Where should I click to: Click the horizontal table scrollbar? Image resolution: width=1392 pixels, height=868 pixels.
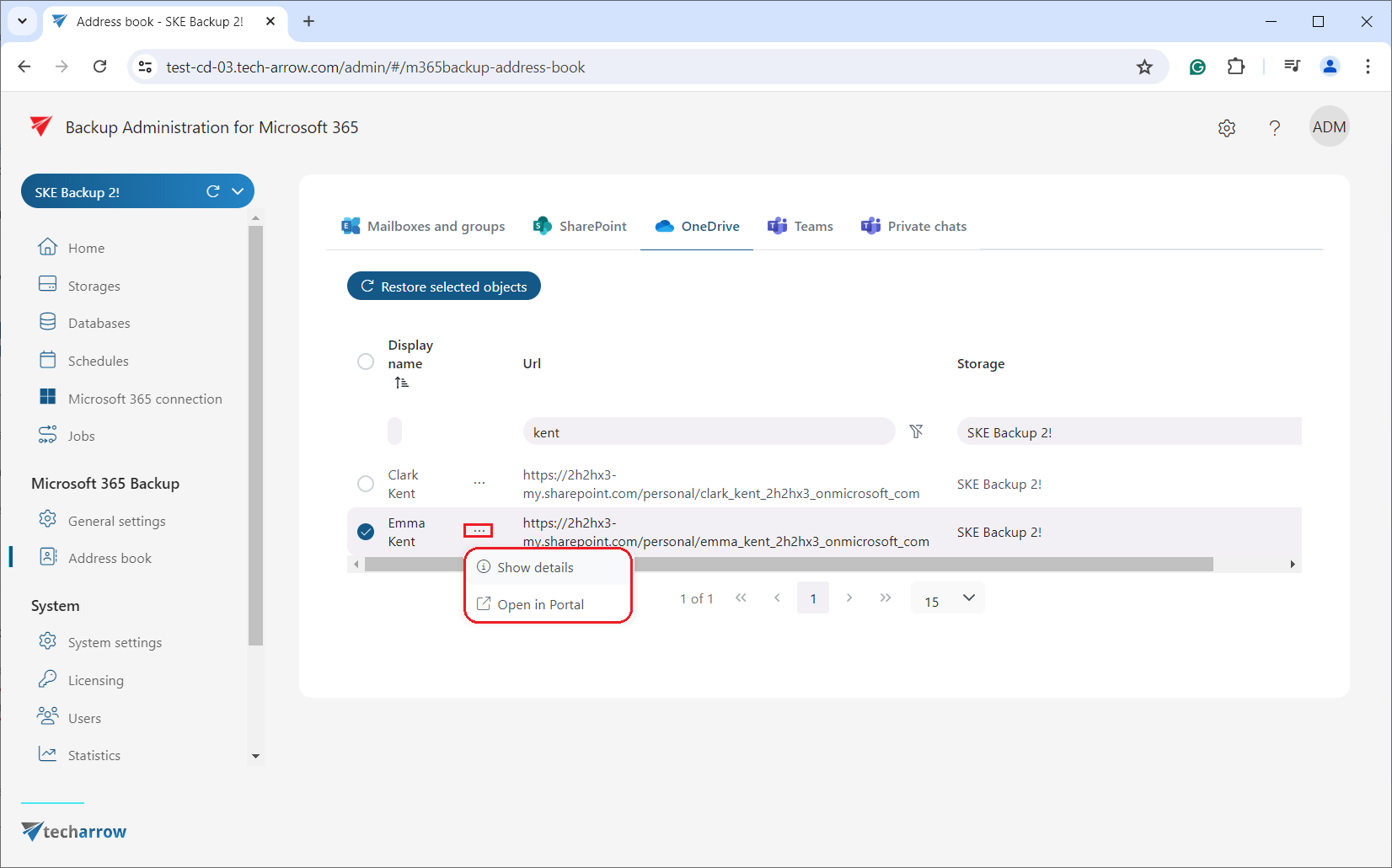tap(843, 565)
